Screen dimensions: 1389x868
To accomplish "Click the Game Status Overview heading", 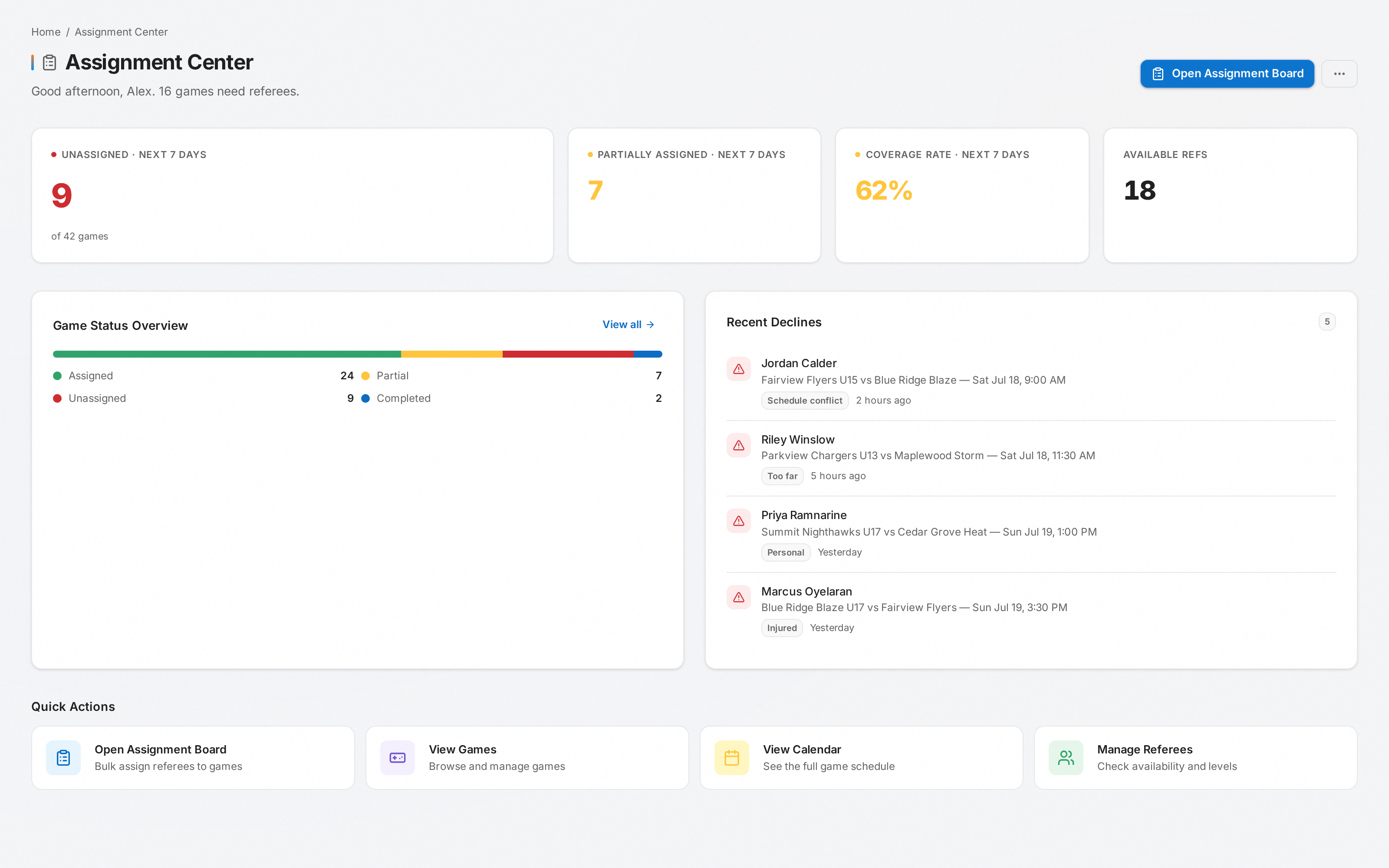I will pos(121,325).
